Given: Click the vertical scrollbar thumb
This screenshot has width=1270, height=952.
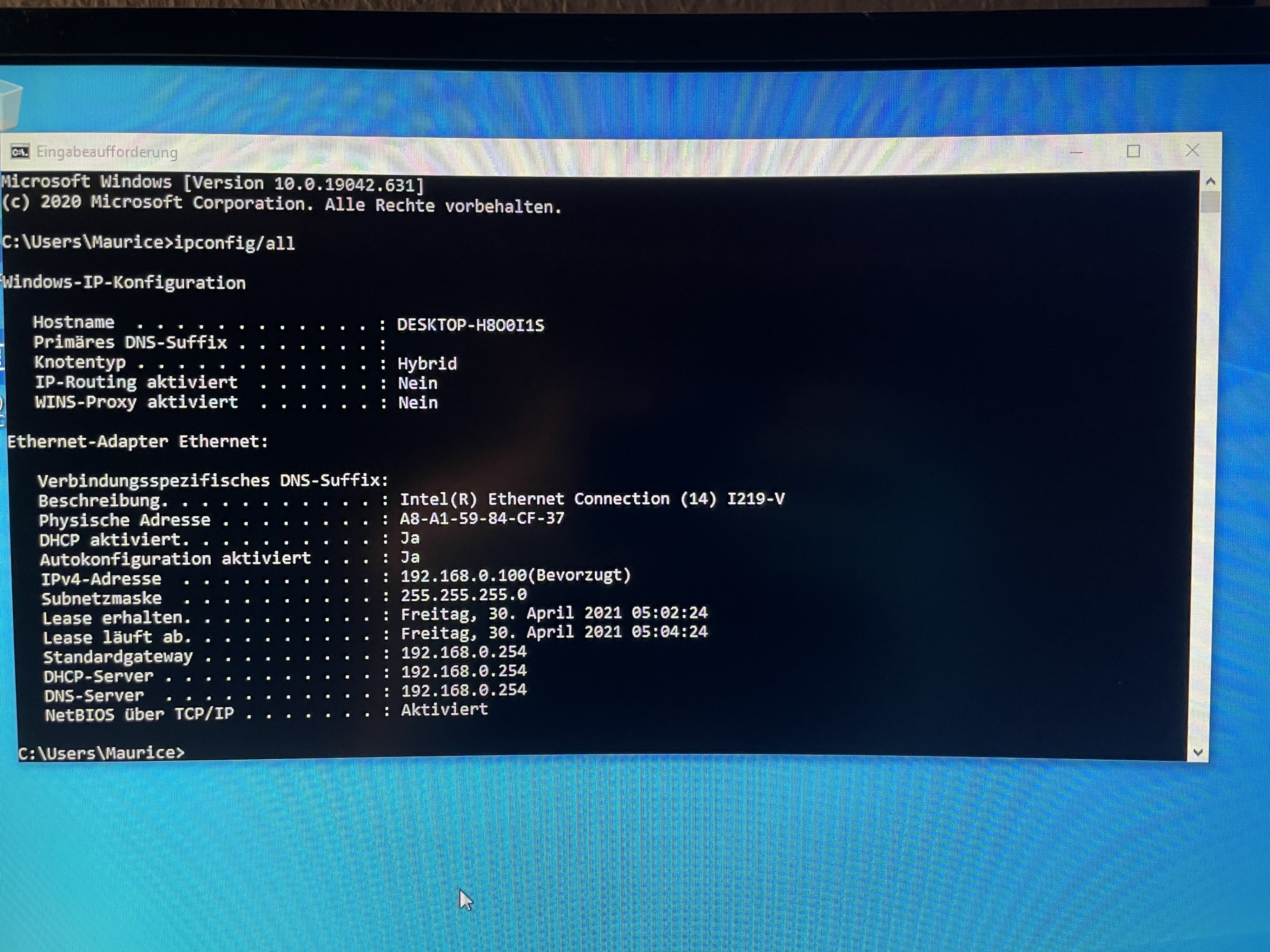Looking at the screenshot, I should [1210, 202].
